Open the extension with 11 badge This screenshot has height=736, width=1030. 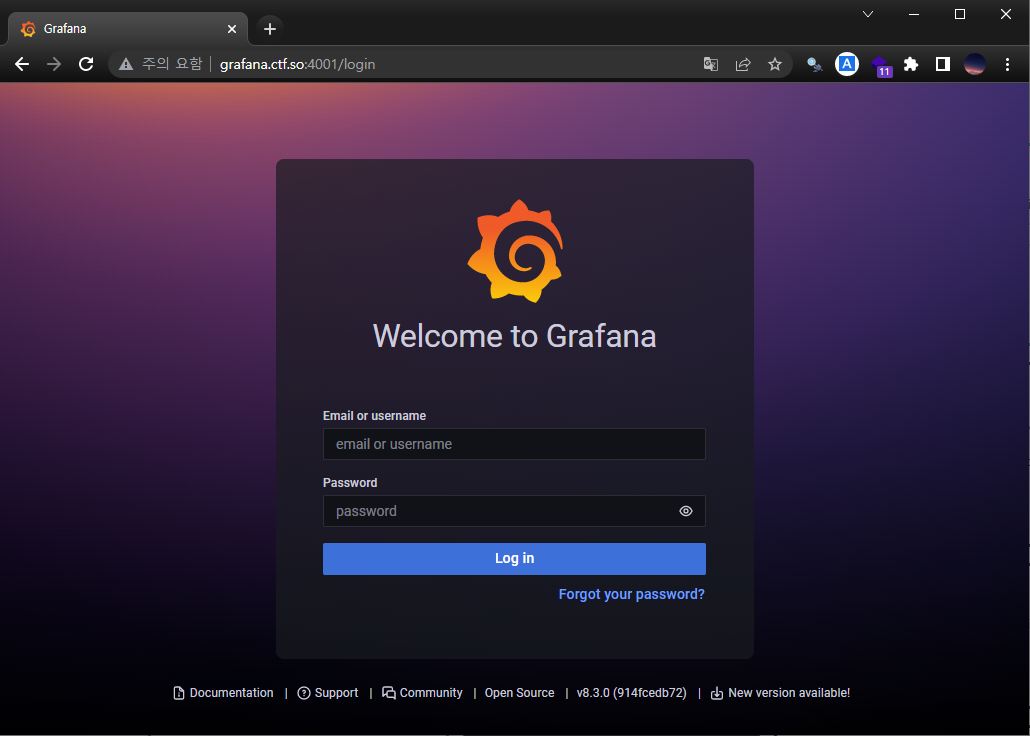[881, 66]
